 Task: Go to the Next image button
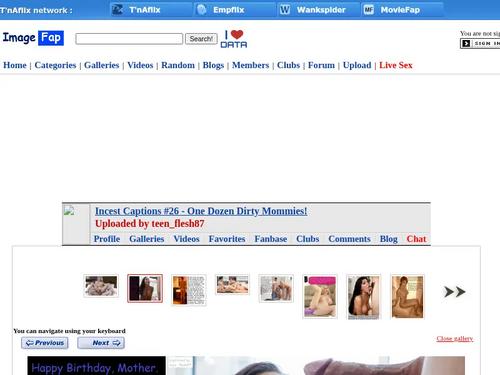(101, 343)
